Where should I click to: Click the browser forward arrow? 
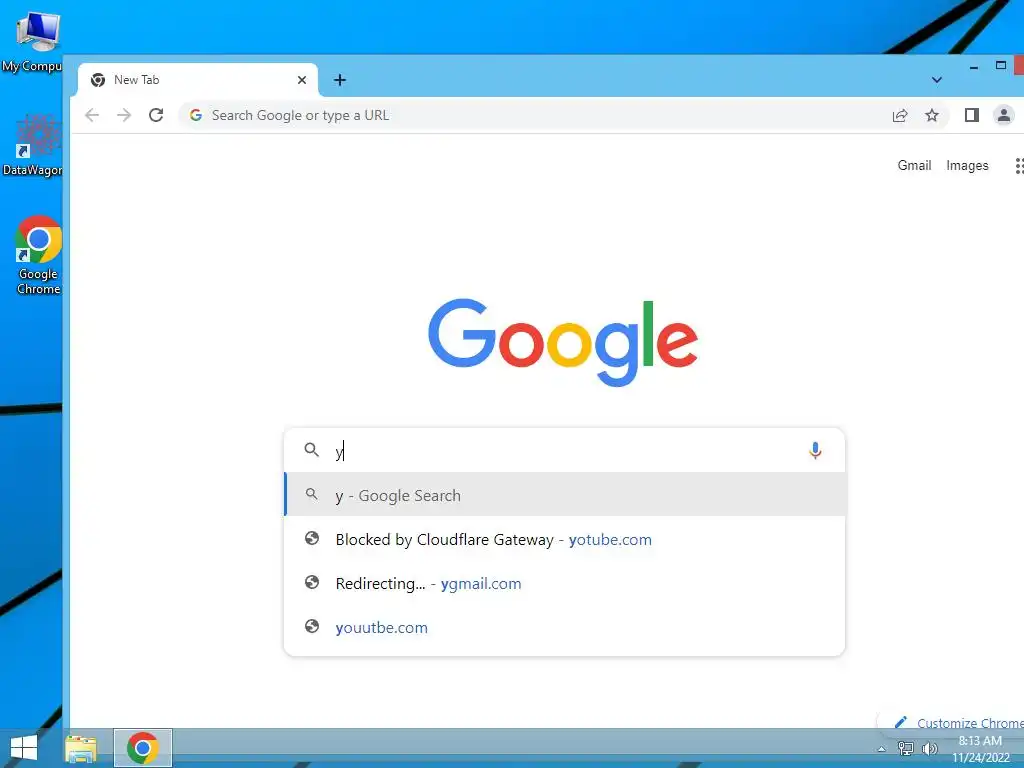123,116
